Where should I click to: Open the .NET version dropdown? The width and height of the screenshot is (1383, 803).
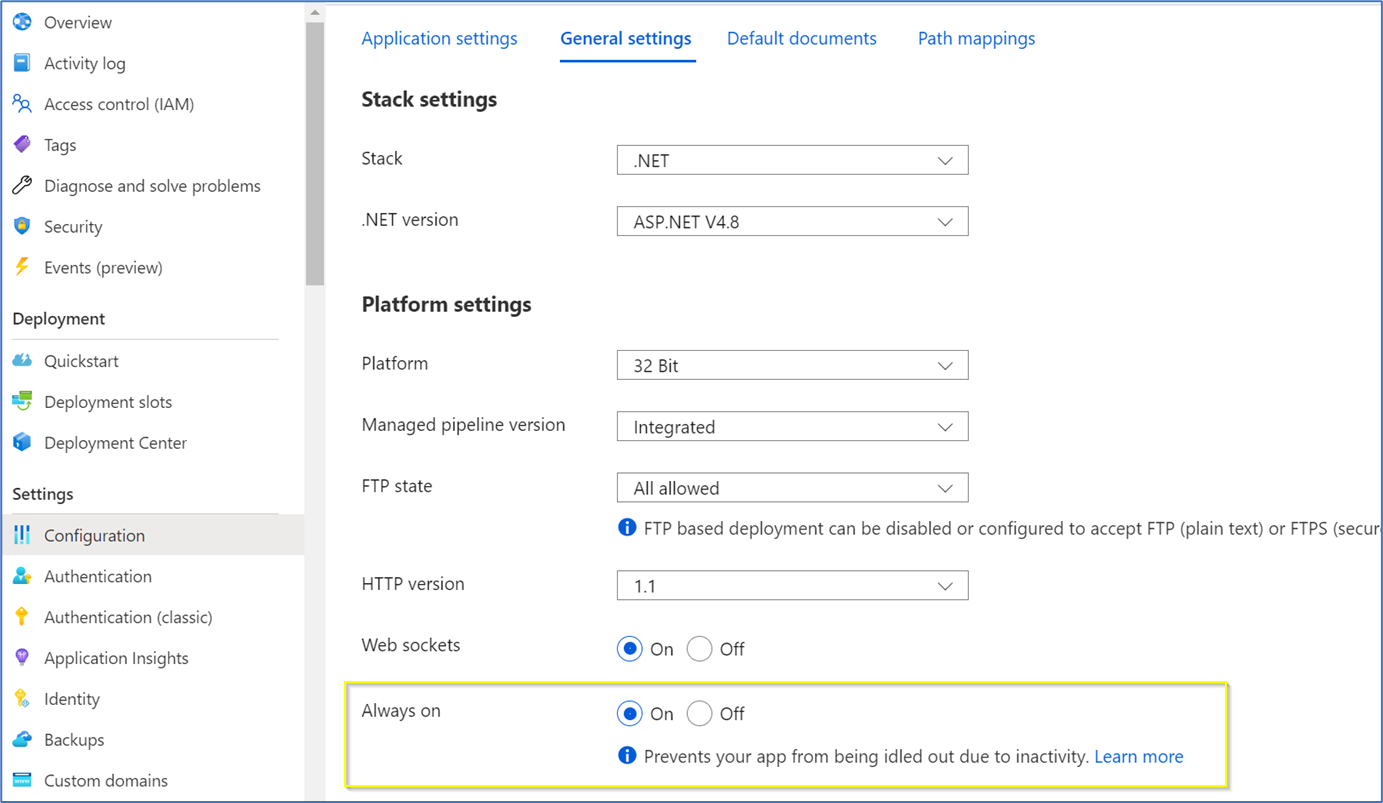[x=792, y=221]
